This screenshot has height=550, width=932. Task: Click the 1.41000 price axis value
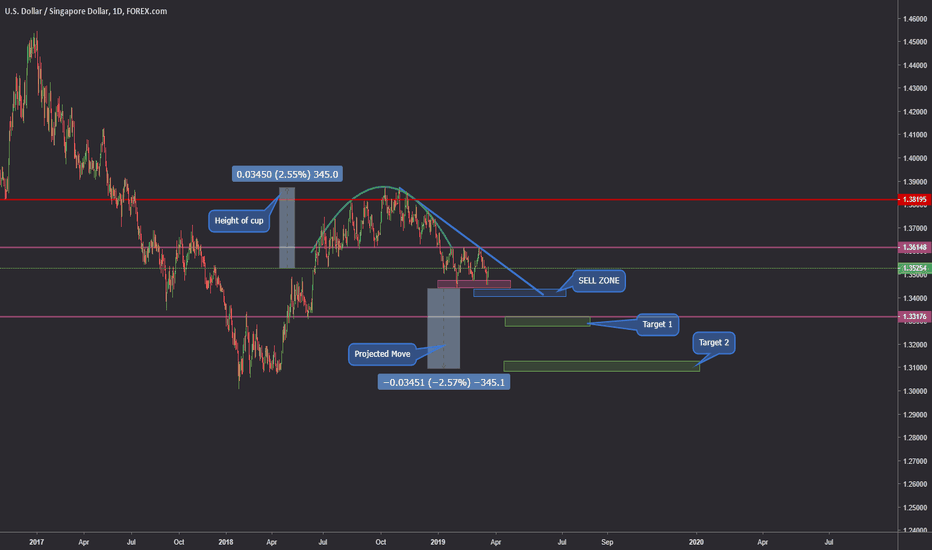coord(915,135)
